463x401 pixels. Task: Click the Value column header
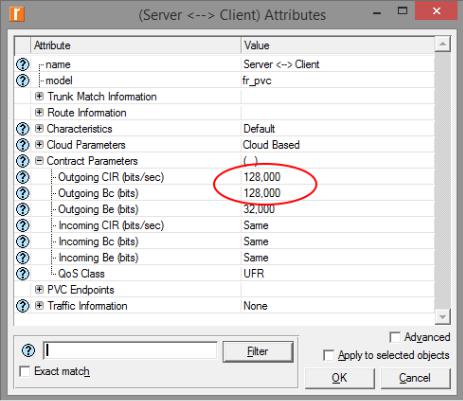(338, 45)
